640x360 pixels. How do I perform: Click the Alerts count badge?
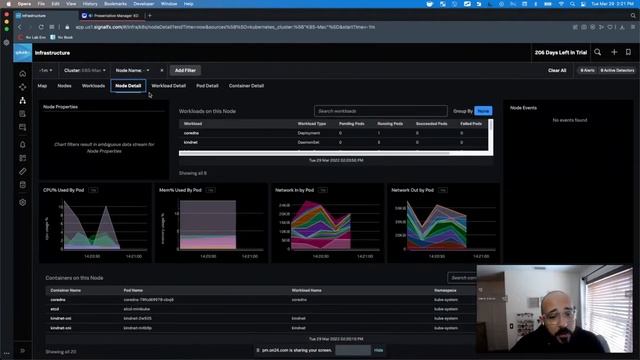tap(587, 70)
